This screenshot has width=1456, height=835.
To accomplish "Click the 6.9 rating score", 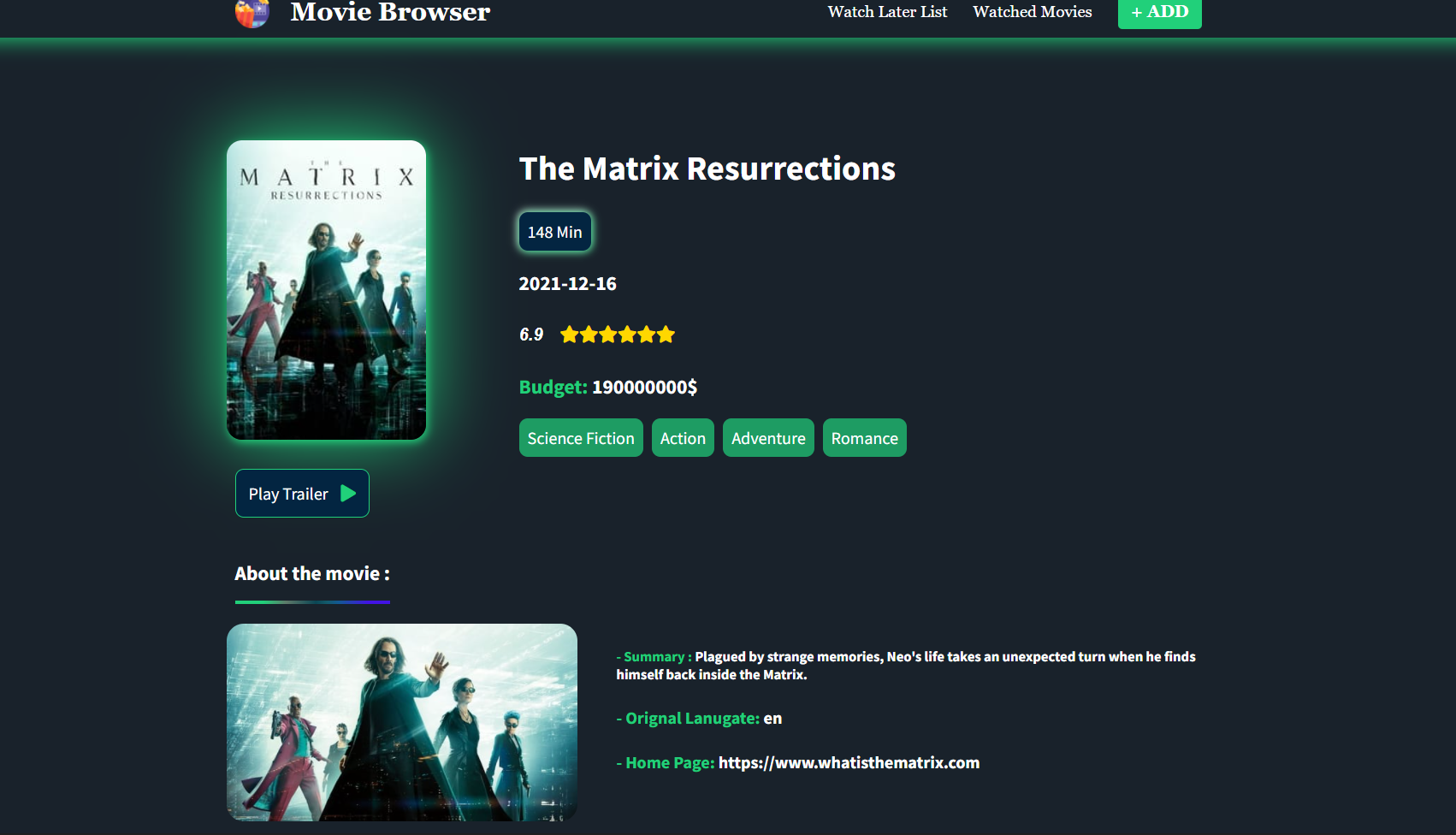I will pos(531,335).
